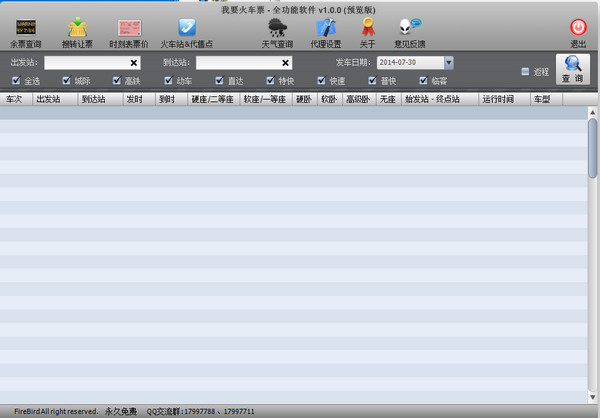Click the red 退出 exit icon
The image size is (600, 418).
coord(578,29)
